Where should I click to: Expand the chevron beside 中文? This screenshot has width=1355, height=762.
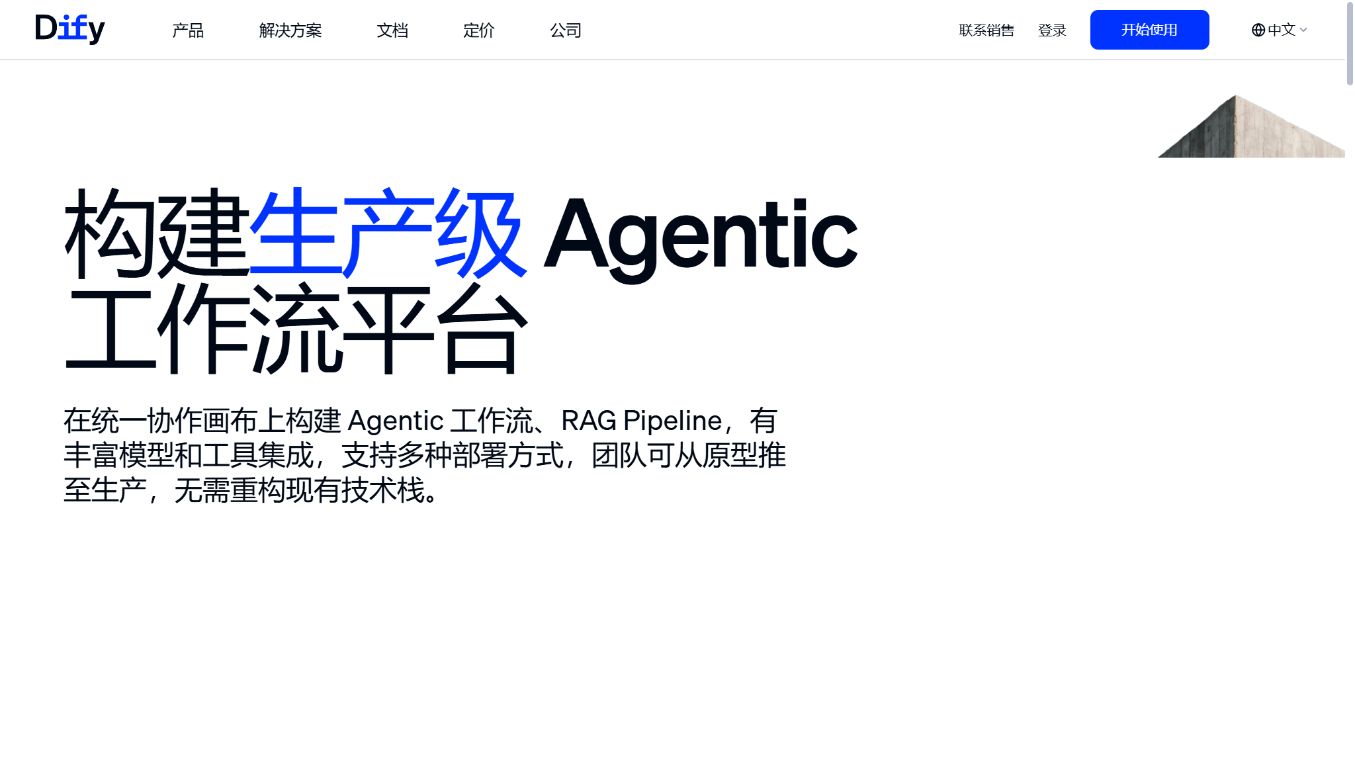pyautogui.click(x=1303, y=30)
